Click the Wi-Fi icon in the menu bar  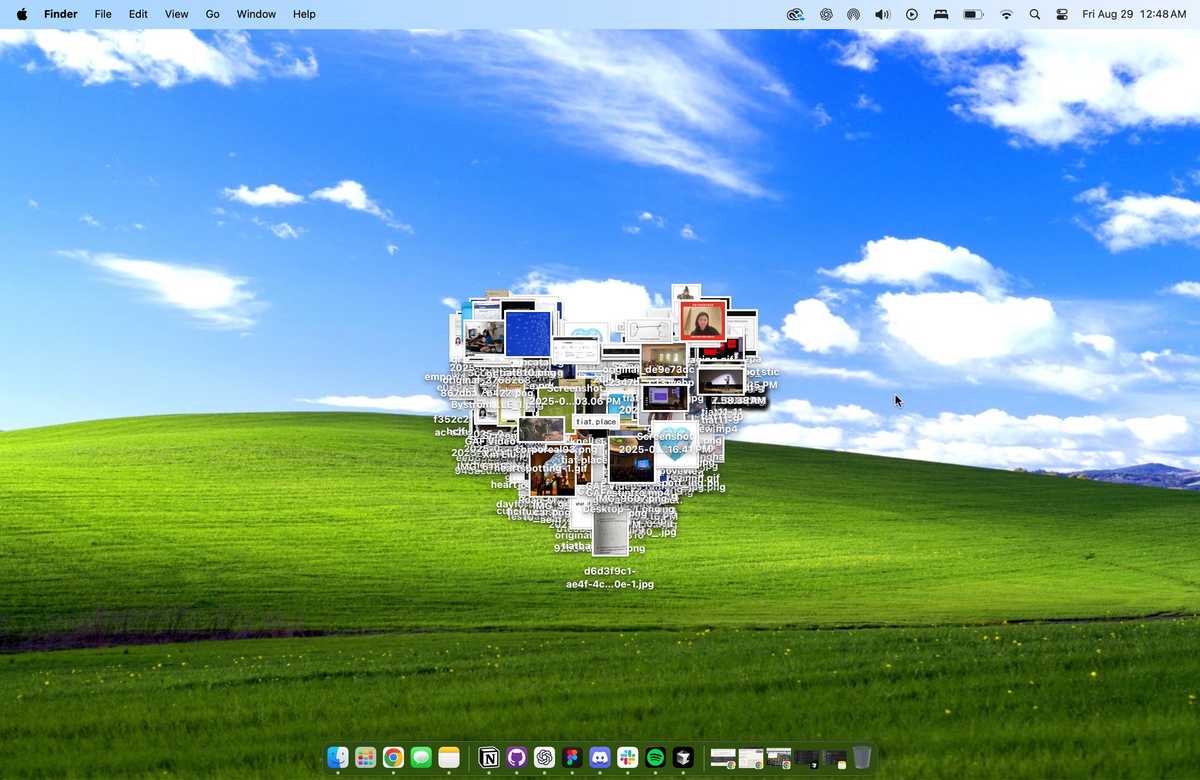coord(1006,14)
